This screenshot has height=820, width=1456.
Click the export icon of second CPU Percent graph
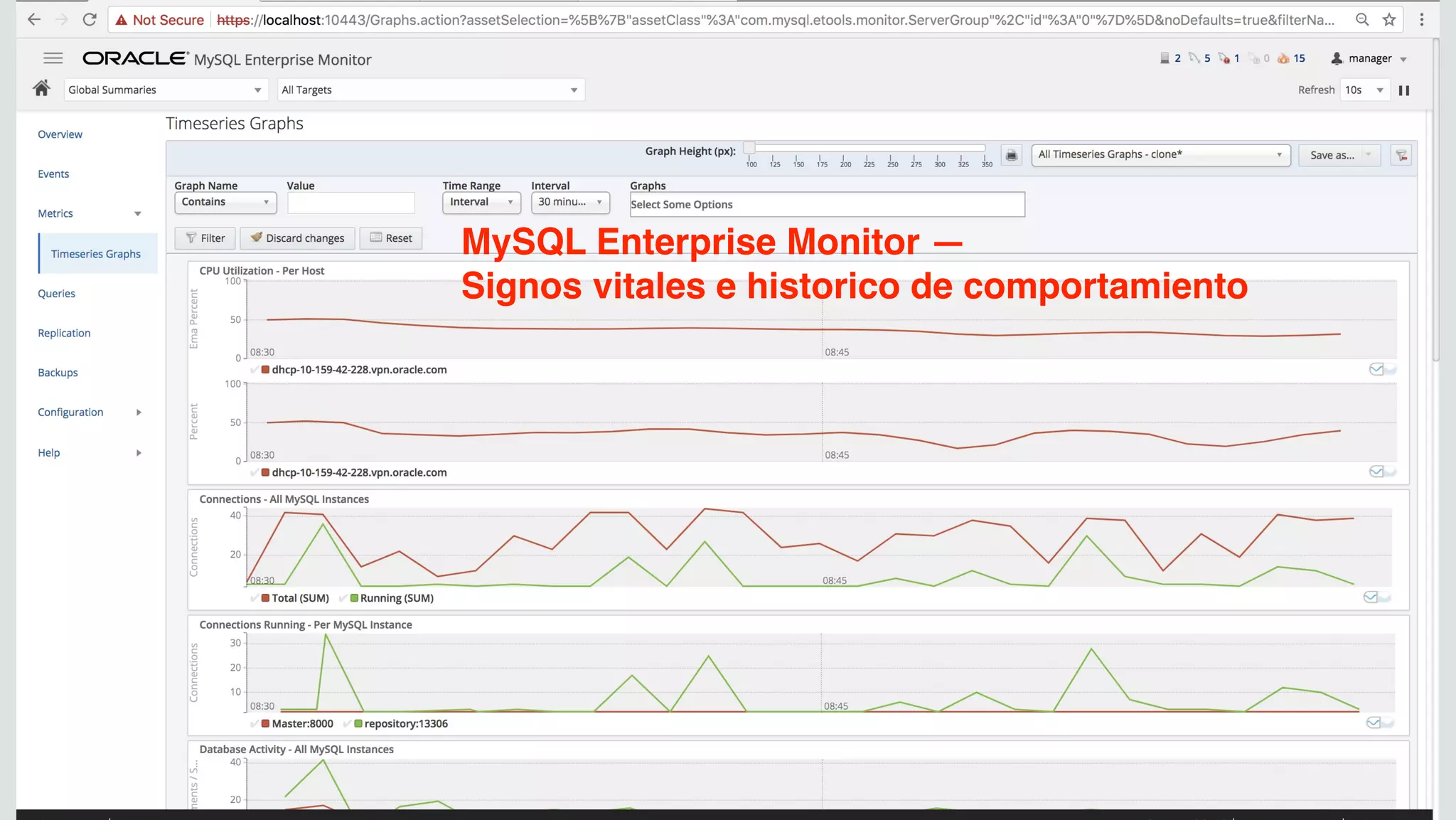coord(1376,472)
